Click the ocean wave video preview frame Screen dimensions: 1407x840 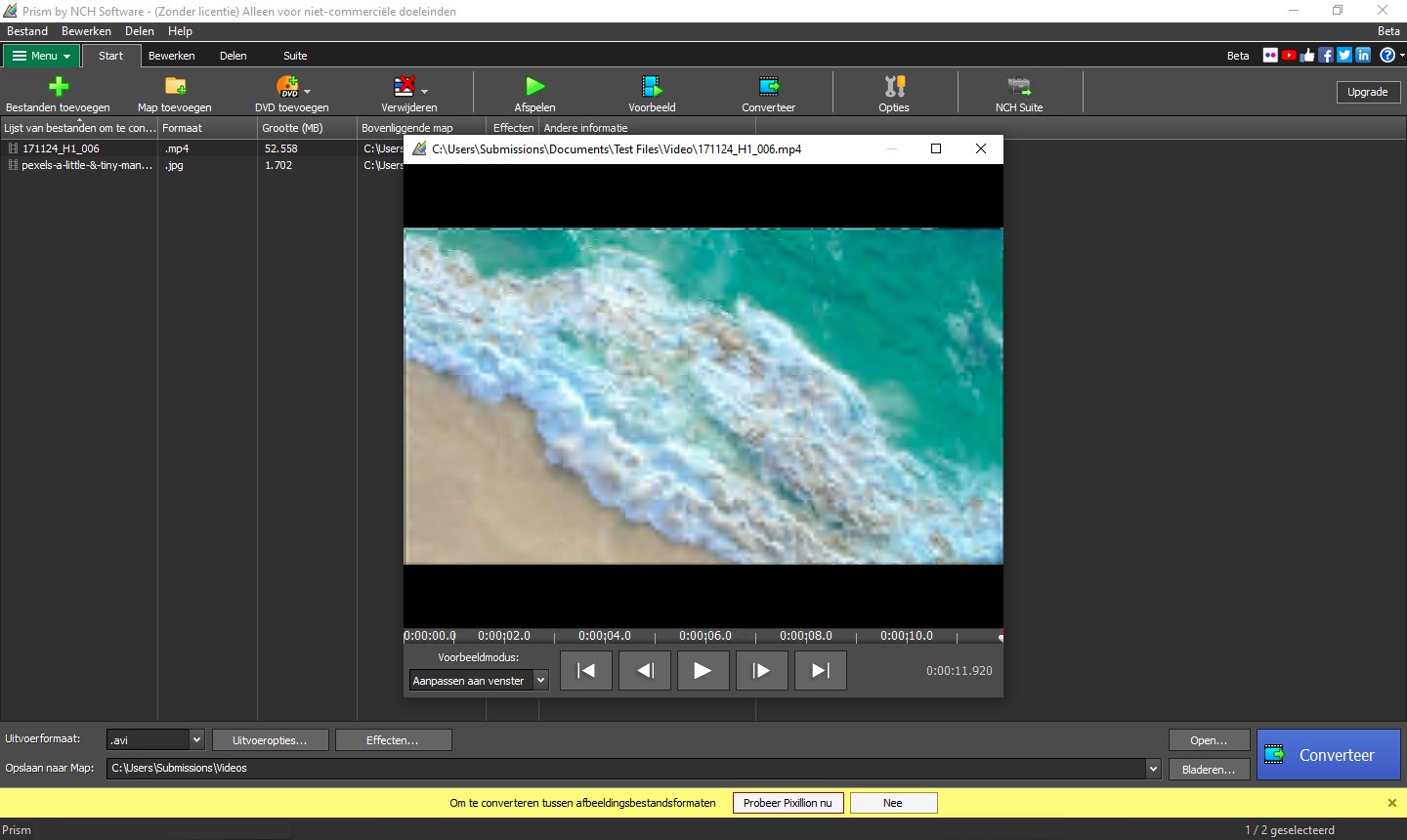[703, 396]
